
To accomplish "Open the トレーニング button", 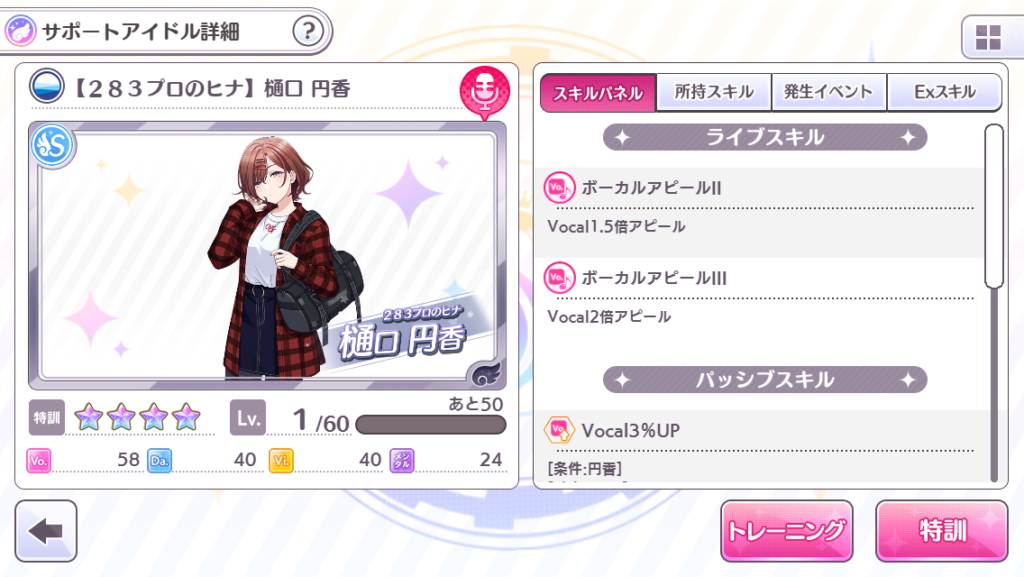I will 786,531.
